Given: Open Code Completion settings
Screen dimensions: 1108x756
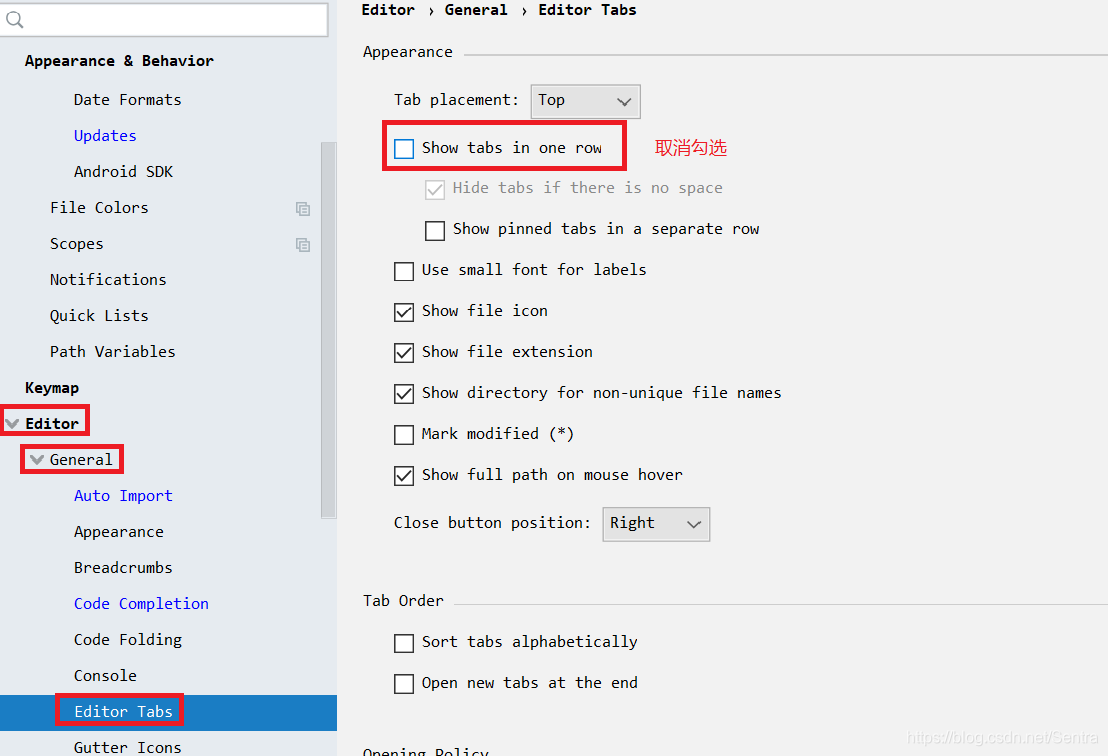Looking at the screenshot, I should pos(141,604).
